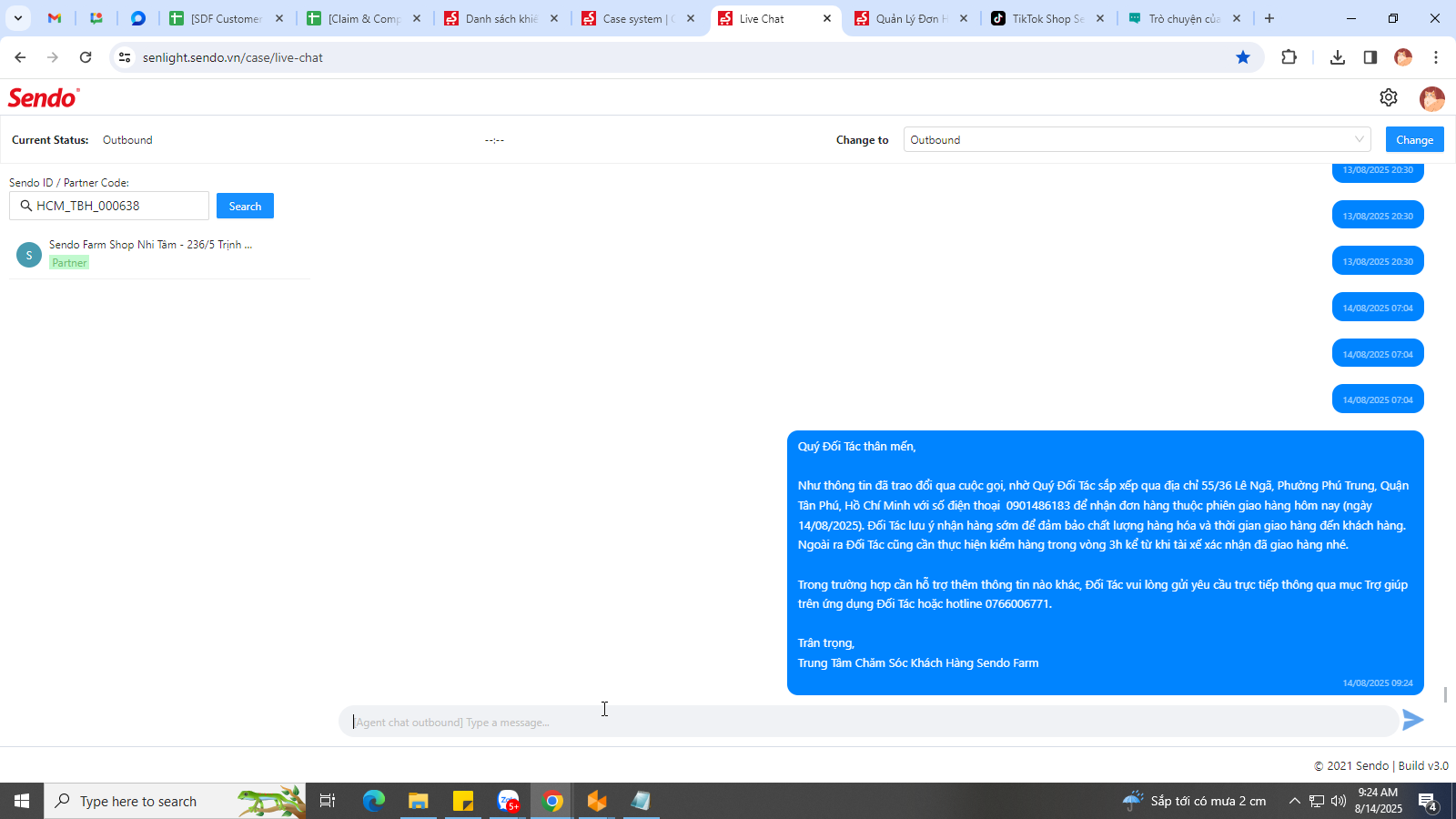
Task: Select the Sendo Farm Shop Nhi Tâm conversation
Action: tap(159, 254)
